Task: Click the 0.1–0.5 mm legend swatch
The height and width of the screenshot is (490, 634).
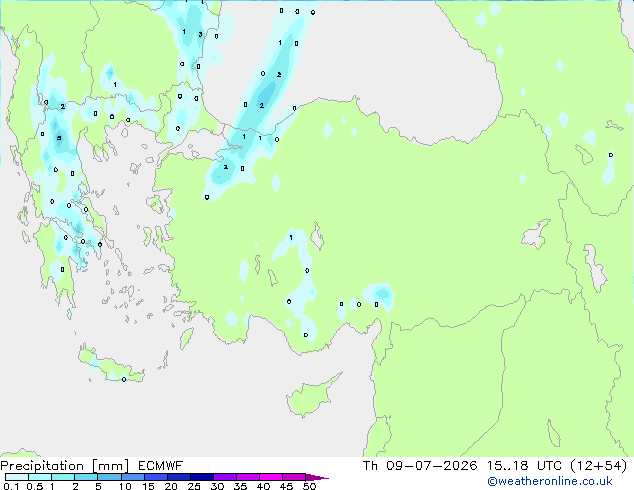Action: 17,477
